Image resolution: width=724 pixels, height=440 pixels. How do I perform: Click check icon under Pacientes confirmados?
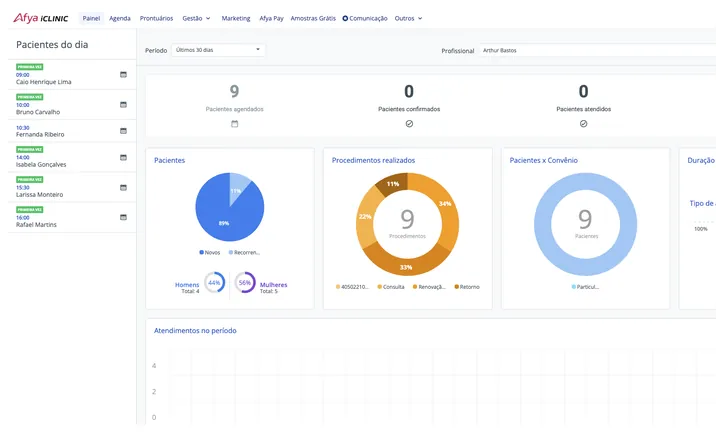[x=409, y=124]
